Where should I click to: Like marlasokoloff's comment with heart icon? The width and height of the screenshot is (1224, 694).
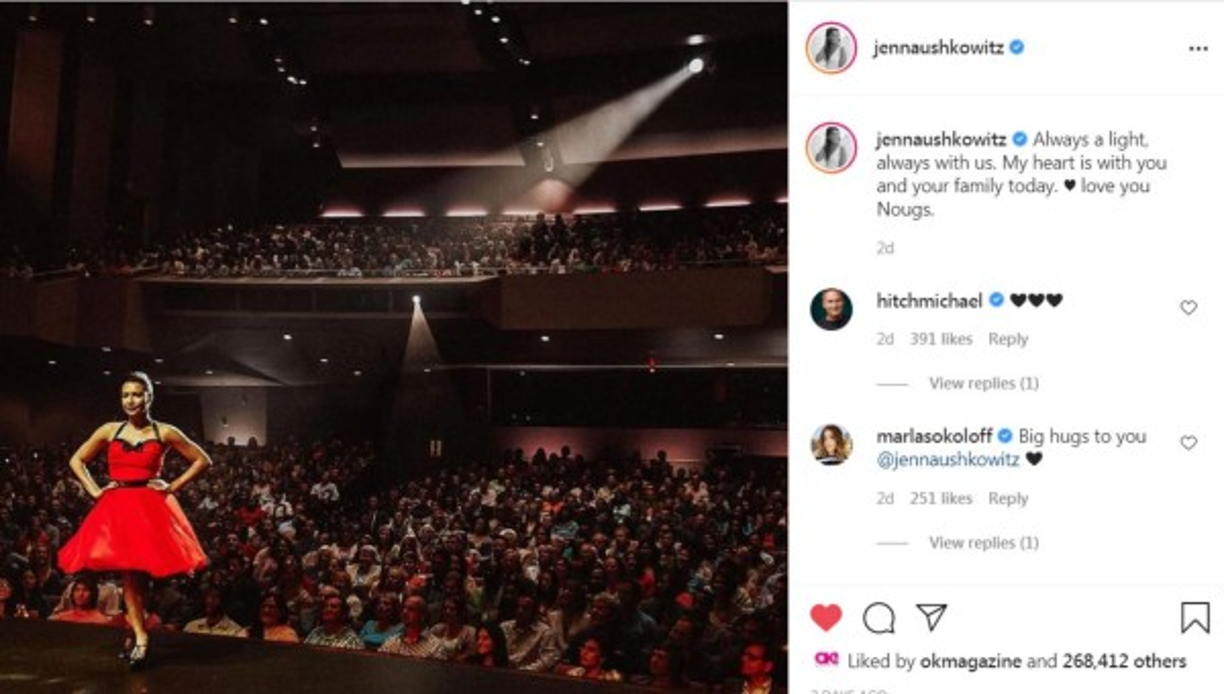(x=1188, y=443)
